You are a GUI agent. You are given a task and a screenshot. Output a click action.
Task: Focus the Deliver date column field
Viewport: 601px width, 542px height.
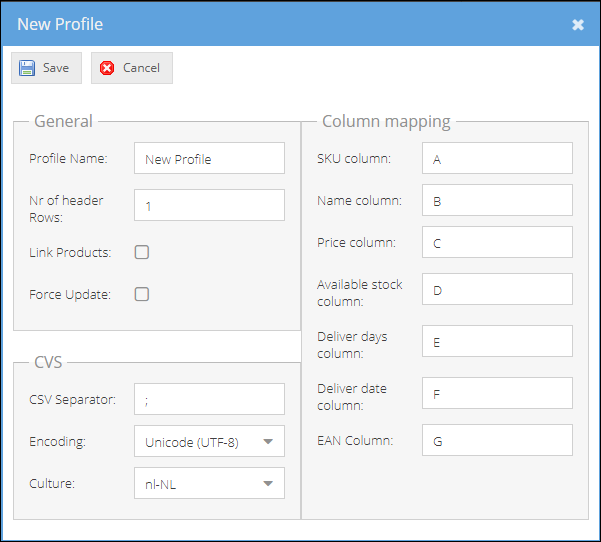click(x=497, y=393)
